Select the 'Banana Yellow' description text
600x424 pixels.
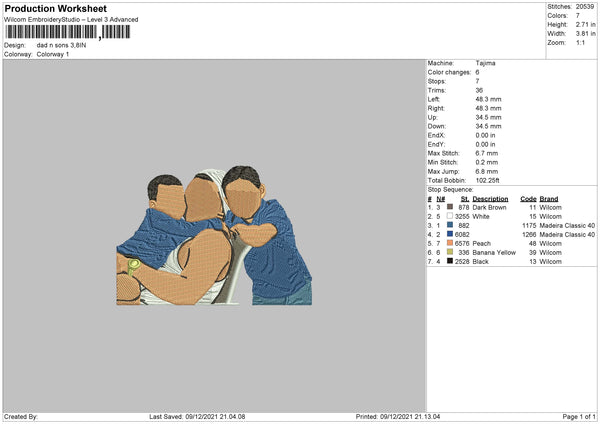click(x=494, y=253)
